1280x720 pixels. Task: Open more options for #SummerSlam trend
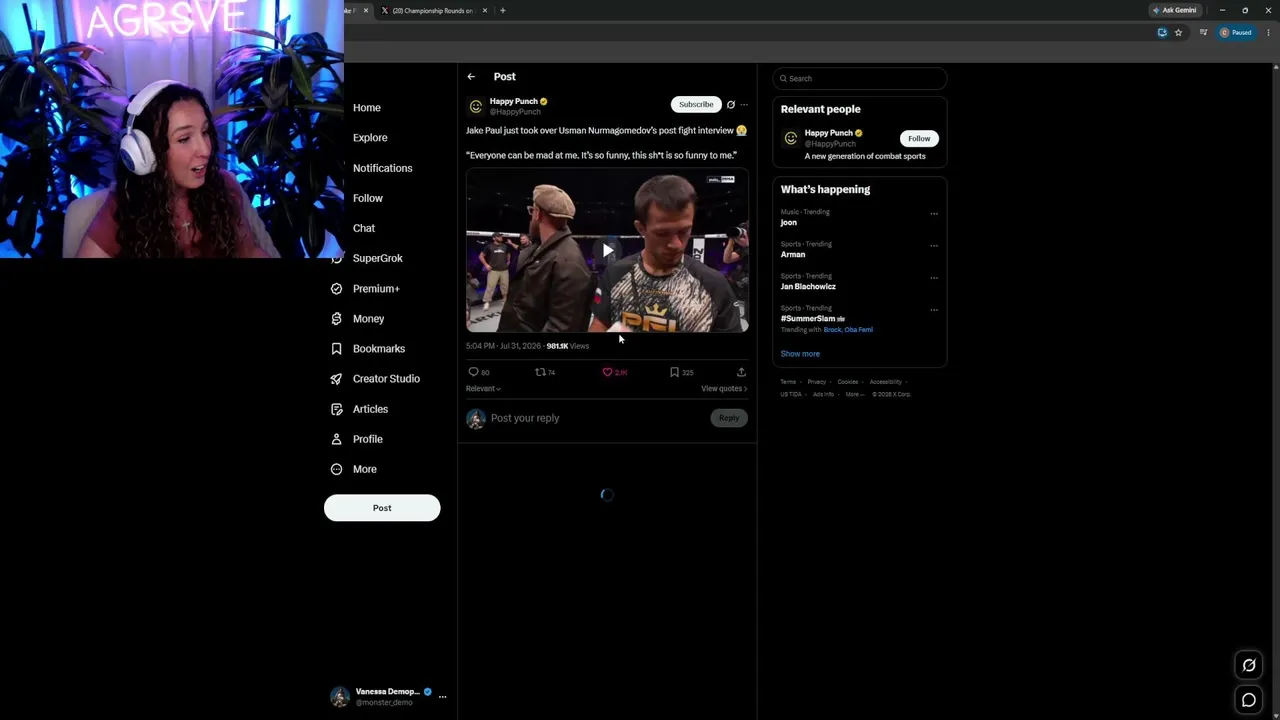click(934, 309)
